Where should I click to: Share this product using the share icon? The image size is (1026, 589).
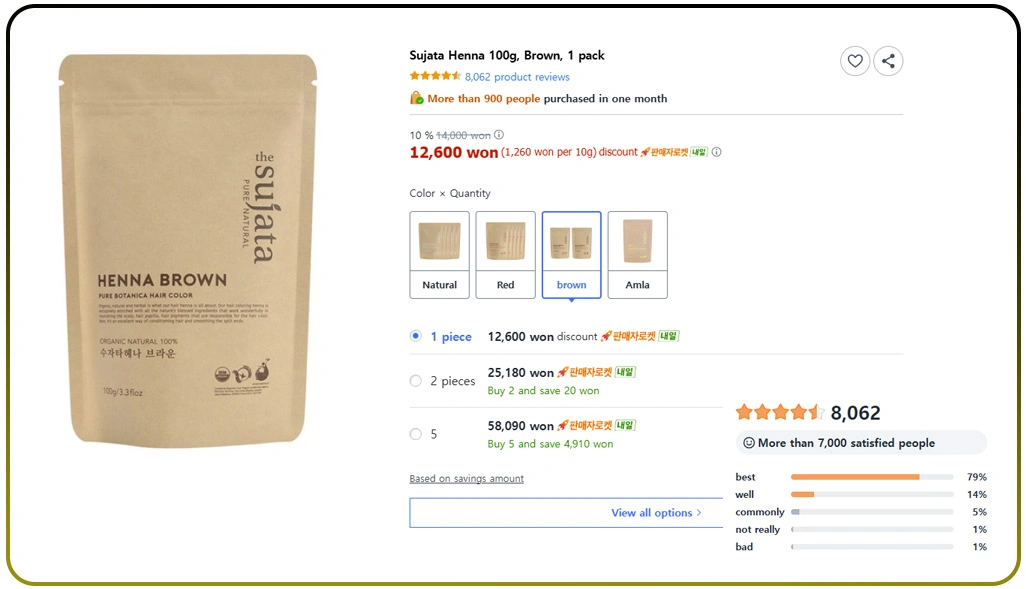point(888,61)
